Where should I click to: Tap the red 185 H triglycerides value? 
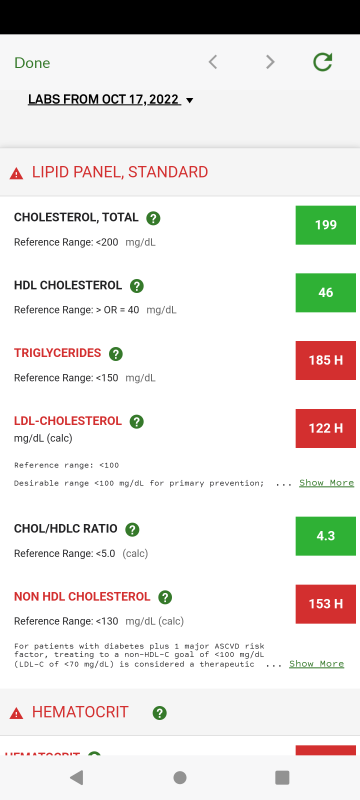[x=326, y=360]
